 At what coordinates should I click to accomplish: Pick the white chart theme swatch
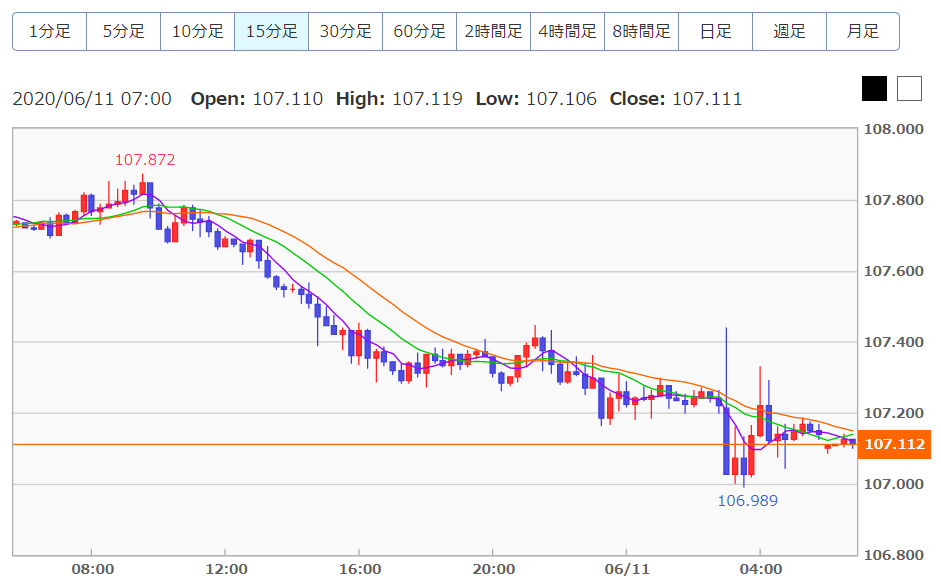pyautogui.click(x=908, y=89)
